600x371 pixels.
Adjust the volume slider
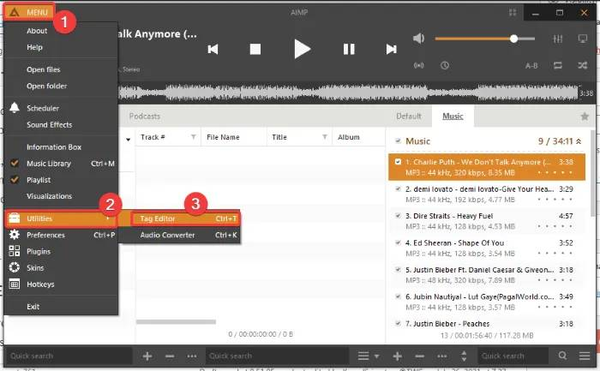coord(485,39)
